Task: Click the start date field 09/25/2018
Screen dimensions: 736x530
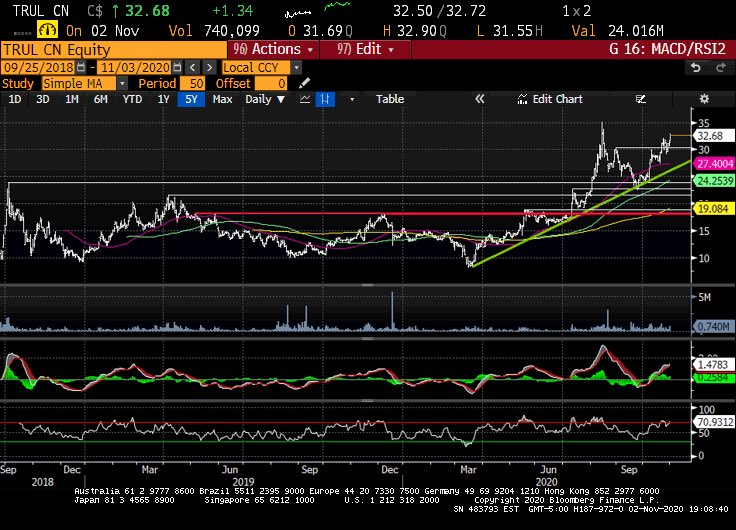Action: click(38, 68)
